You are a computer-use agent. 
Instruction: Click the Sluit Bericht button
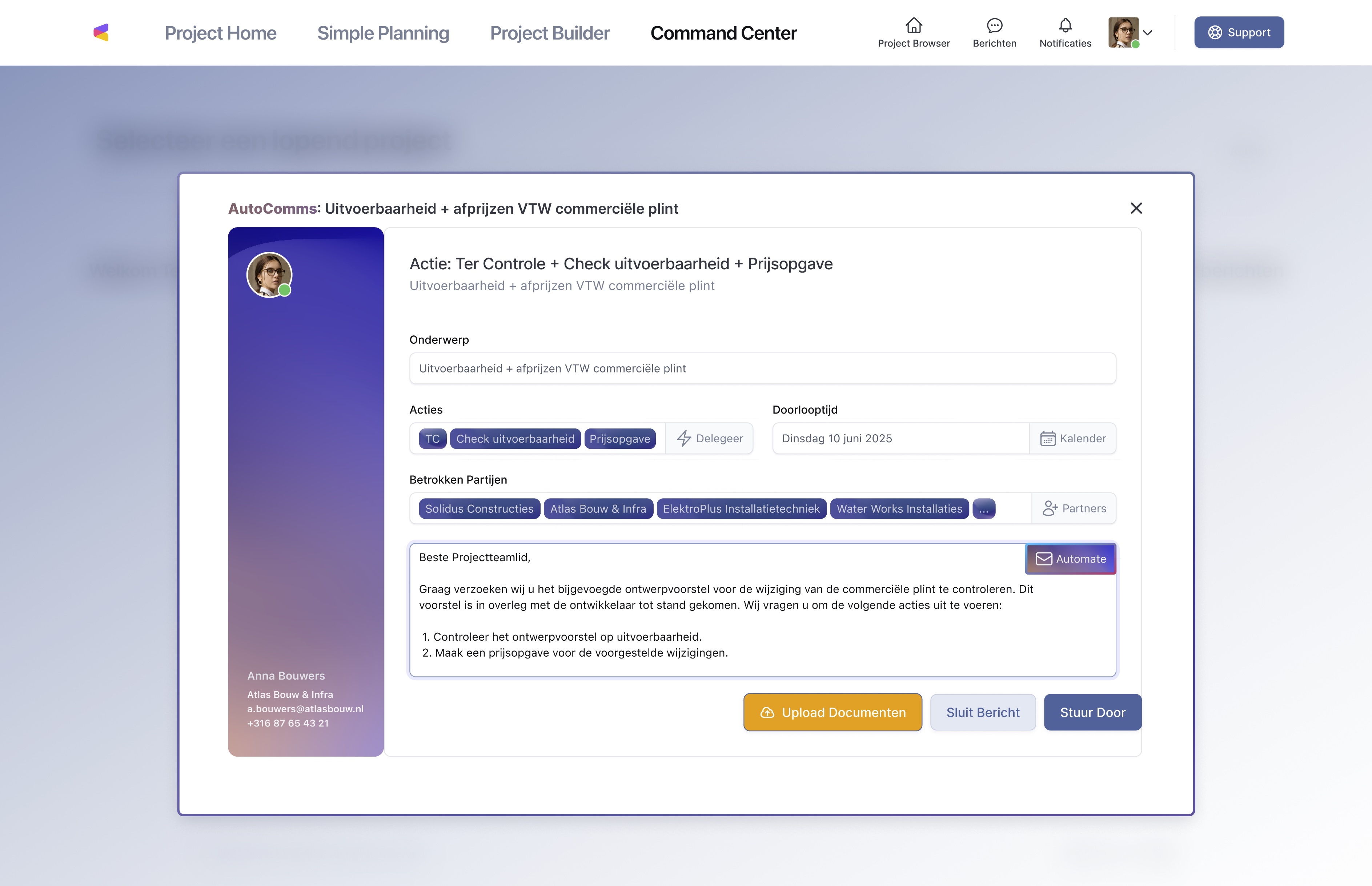click(982, 712)
